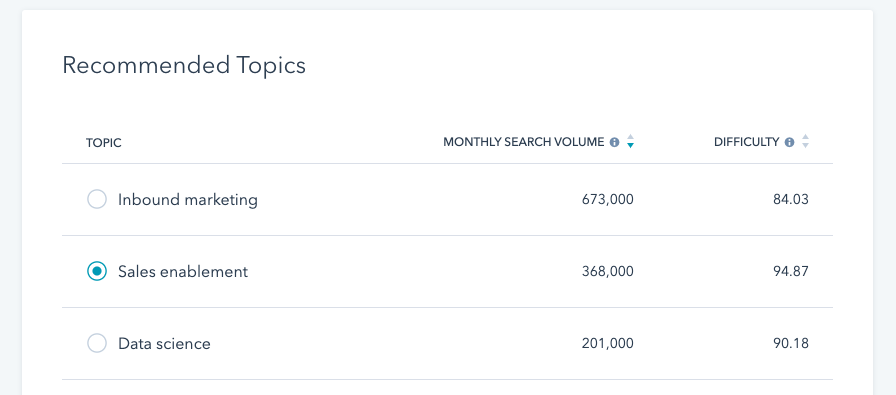Click the Monthly Search Volume info icon
896x395 pixels.
tap(614, 142)
